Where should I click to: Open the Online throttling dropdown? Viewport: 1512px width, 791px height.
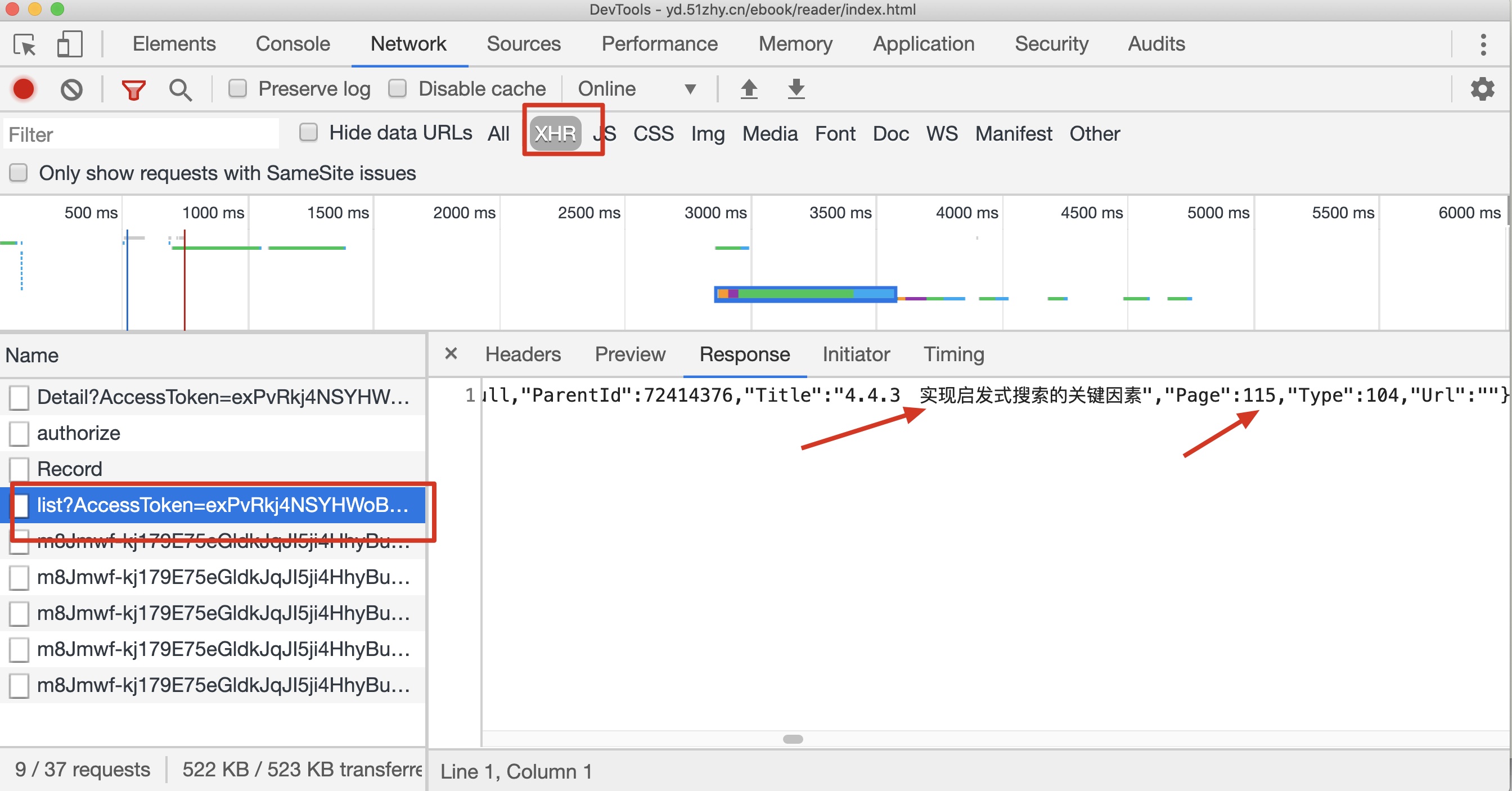click(637, 89)
